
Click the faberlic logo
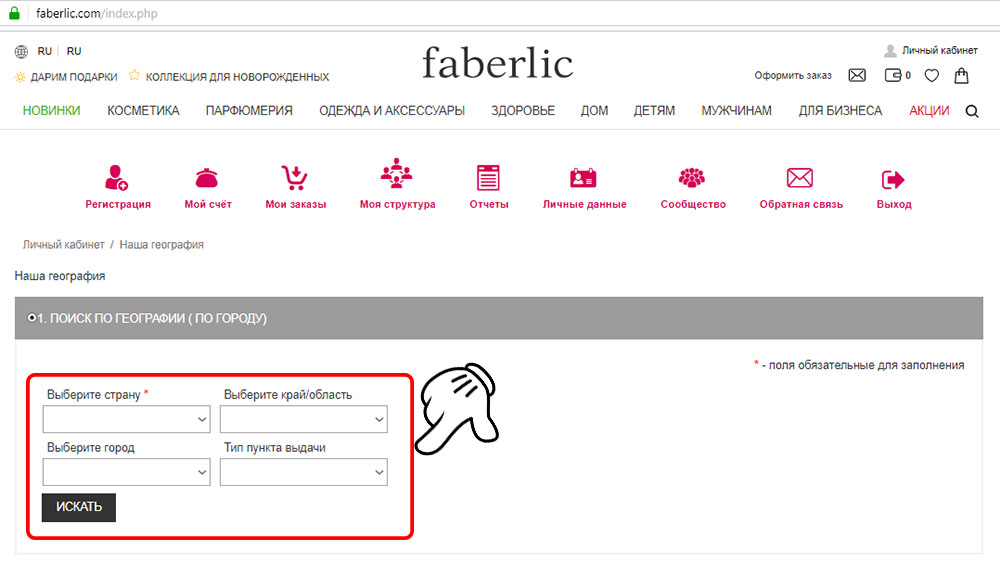click(x=497, y=63)
